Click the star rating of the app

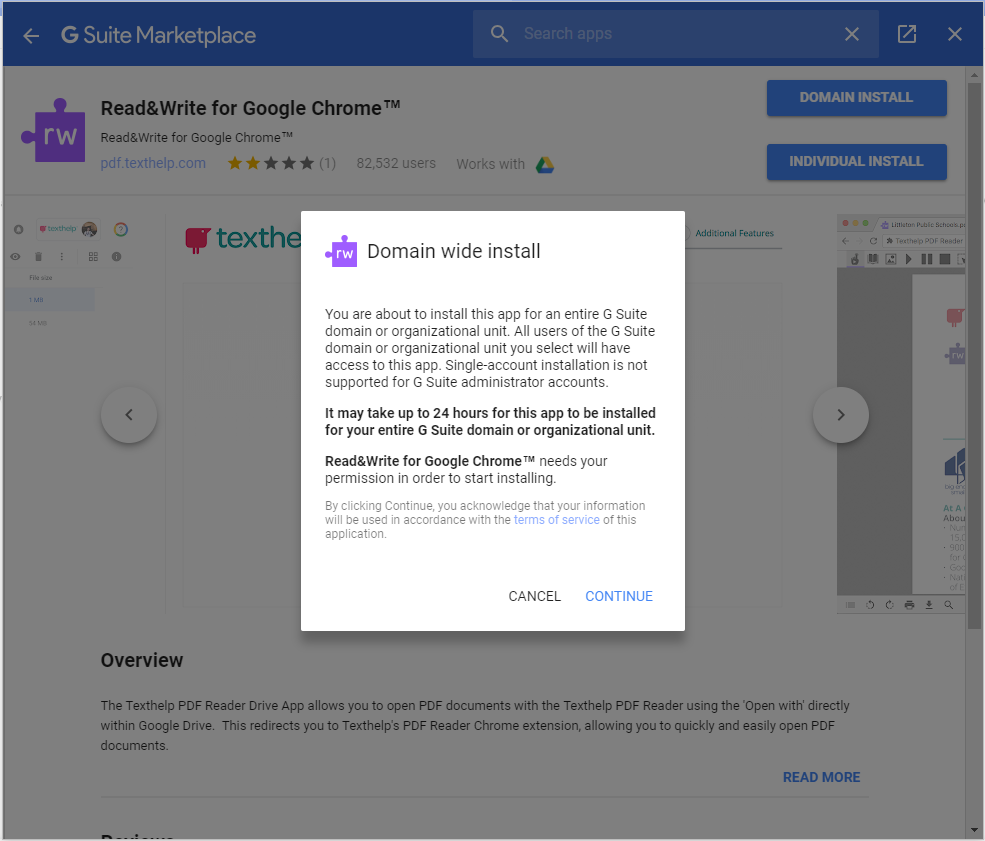click(271, 164)
